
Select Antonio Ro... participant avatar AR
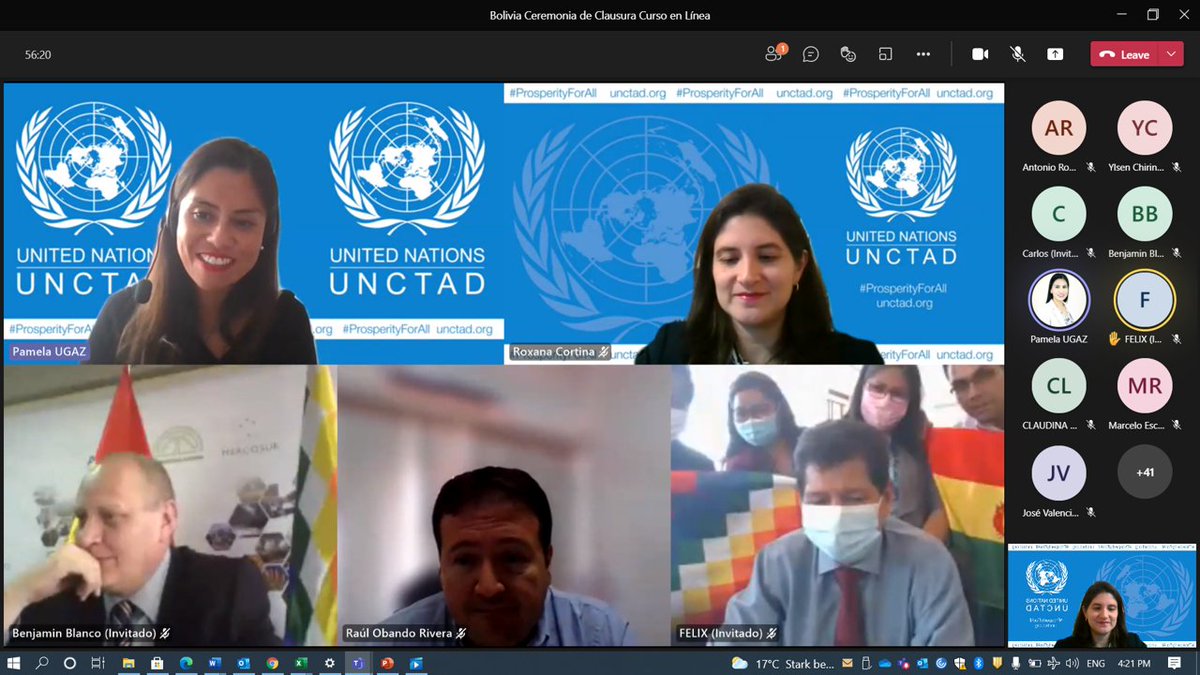(1059, 128)
